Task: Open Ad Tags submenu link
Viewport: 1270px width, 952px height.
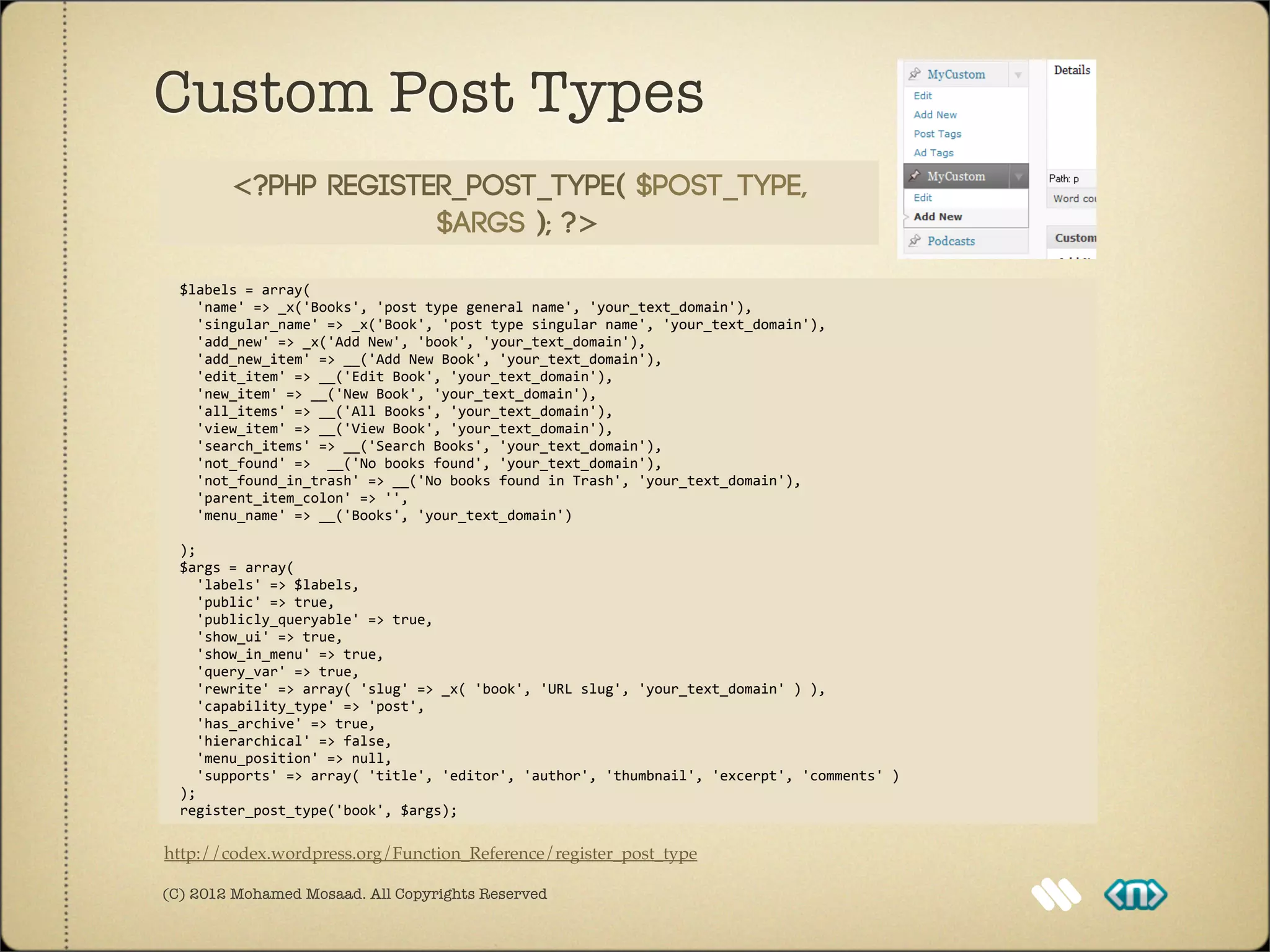Action: pyautogui.click(x=933, y=152)
